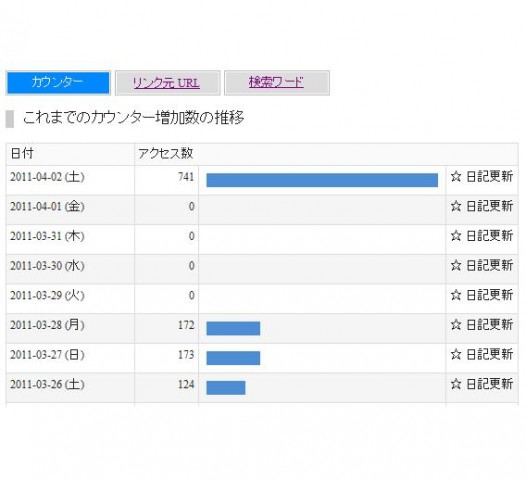
Task: Select the 2011-04-02 (土) date cell
Action: tap(70, 180)
